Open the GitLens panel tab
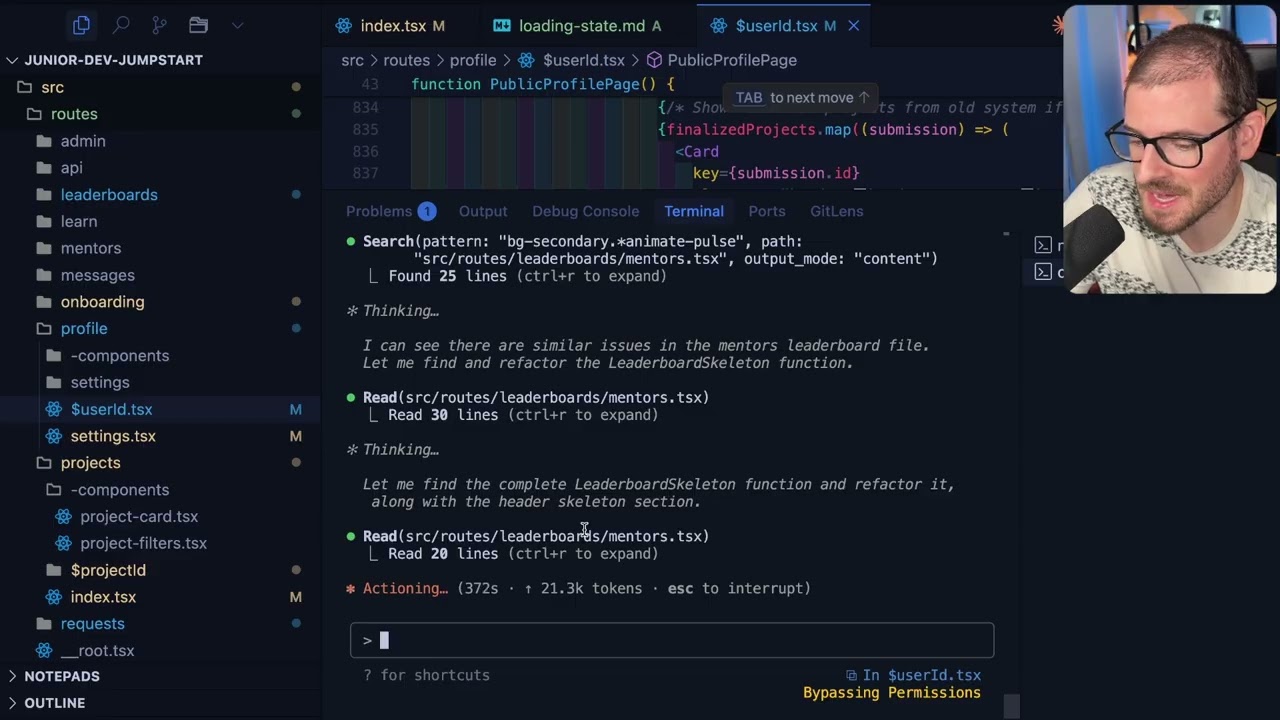 [837, 211]
